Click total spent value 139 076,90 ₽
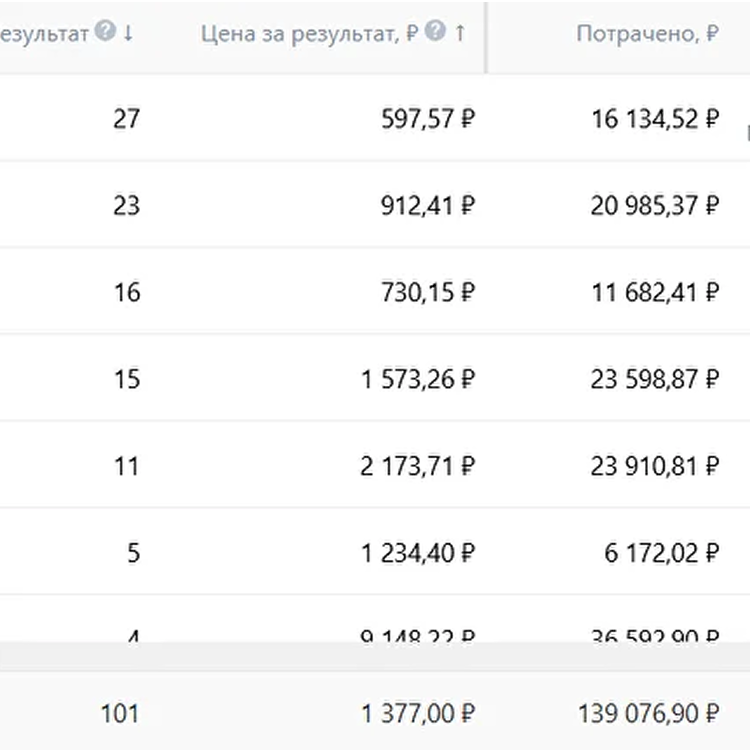 [648, 714]
